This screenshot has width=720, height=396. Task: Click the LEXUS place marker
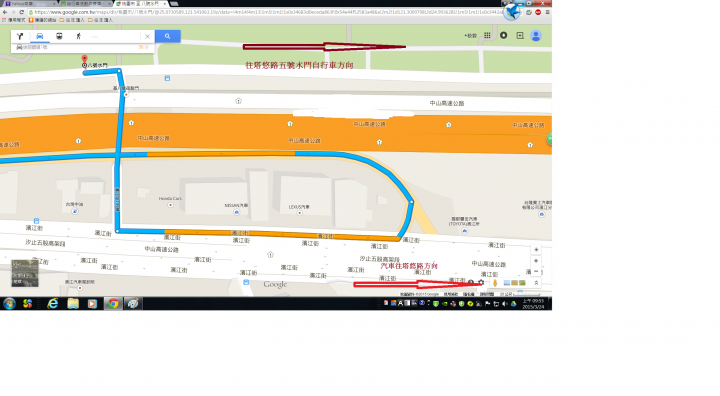[x=299, y=213]
